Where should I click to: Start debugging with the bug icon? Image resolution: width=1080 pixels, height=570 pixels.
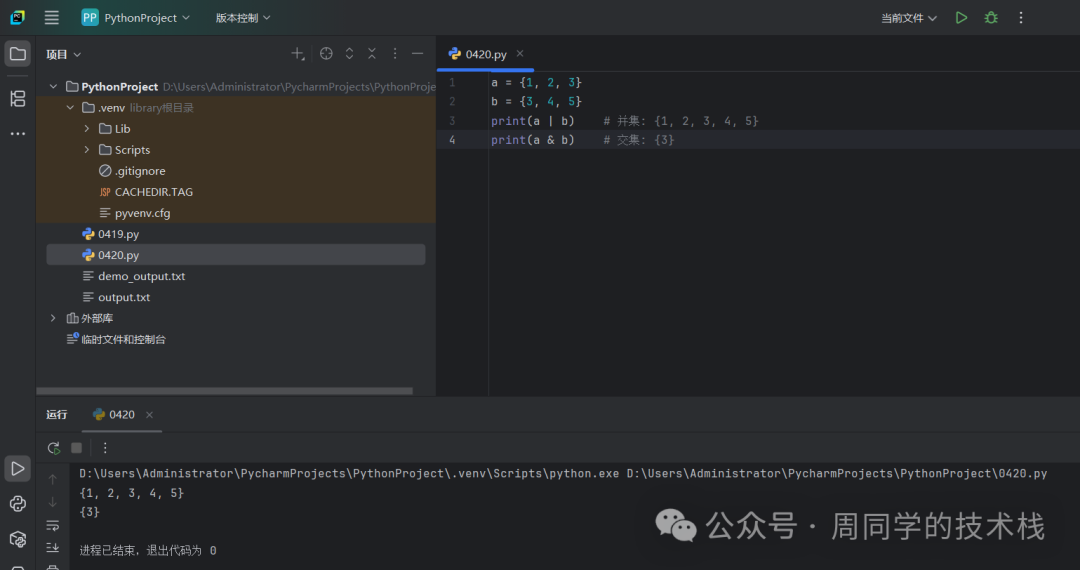tap(991, 18)
